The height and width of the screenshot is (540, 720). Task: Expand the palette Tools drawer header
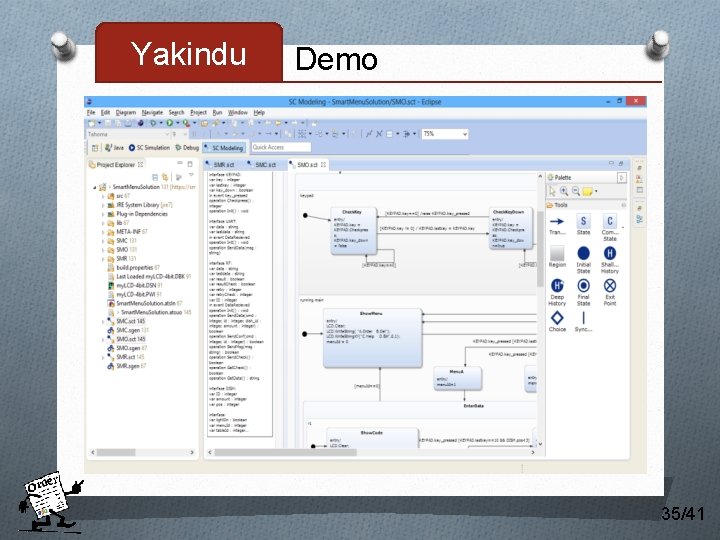[587, 205]
